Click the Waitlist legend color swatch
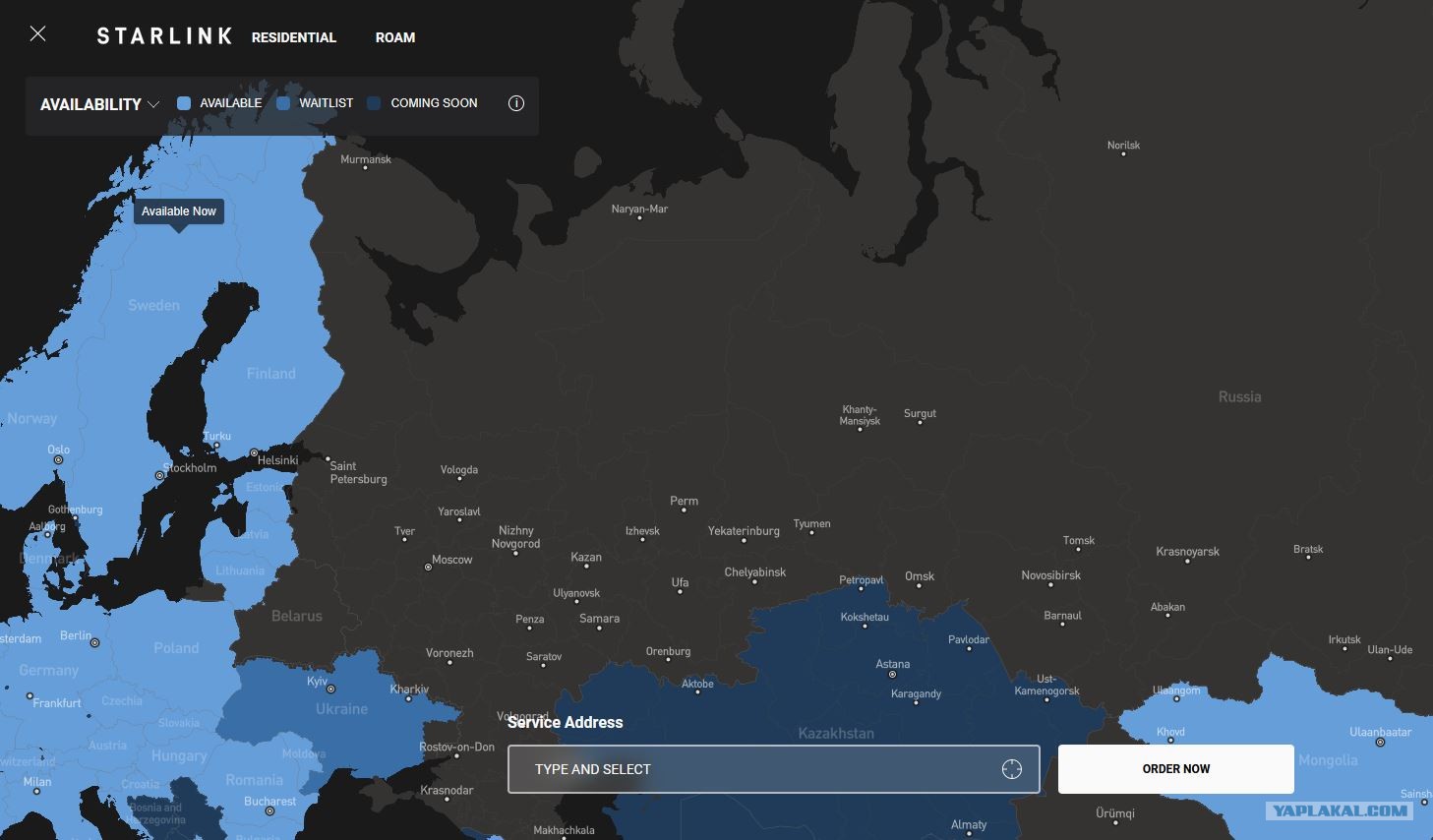This screenshot has height=840, width=1433. pos(283,103)
